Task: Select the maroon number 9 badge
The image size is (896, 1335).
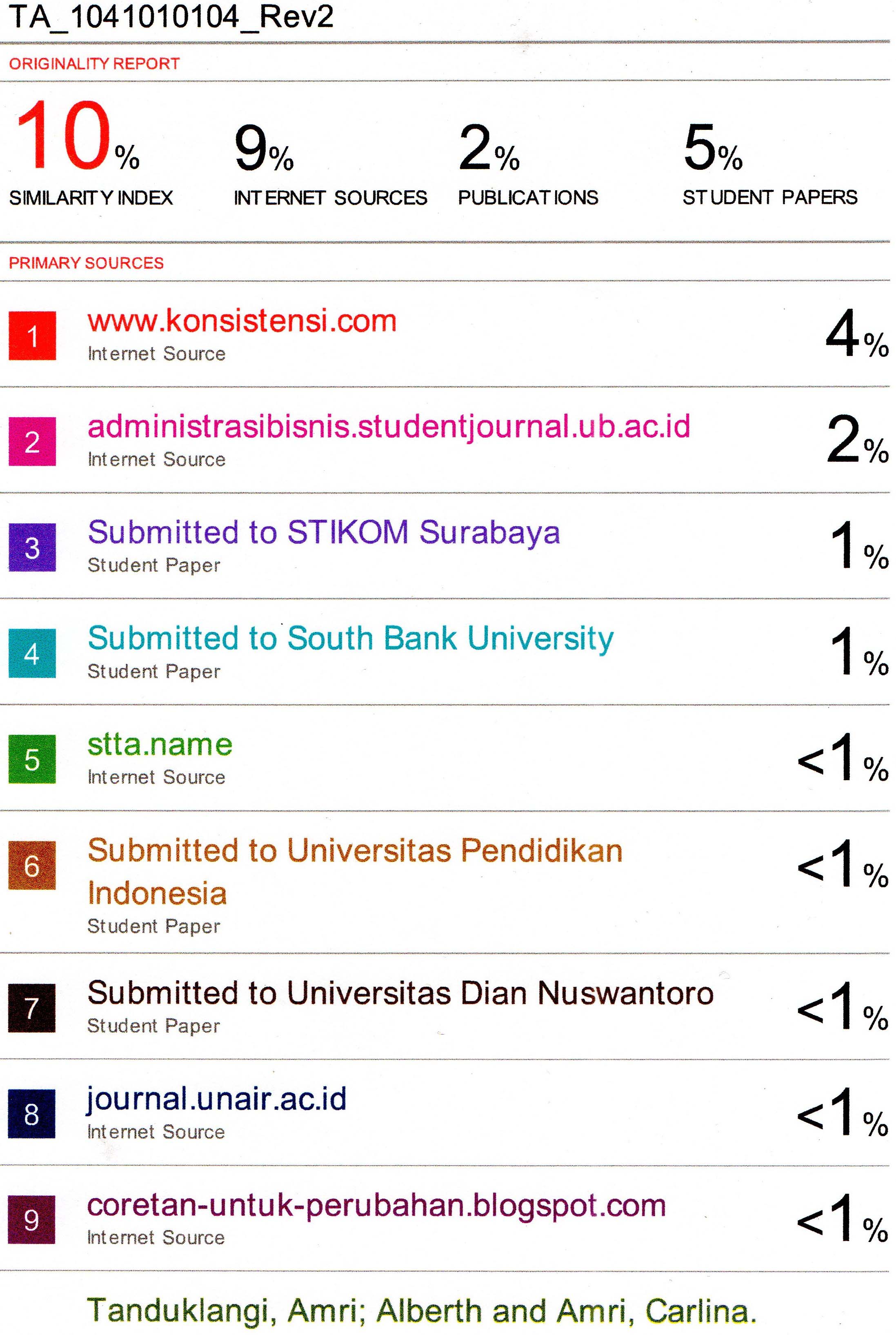Action: click(x=33, y=1219)
